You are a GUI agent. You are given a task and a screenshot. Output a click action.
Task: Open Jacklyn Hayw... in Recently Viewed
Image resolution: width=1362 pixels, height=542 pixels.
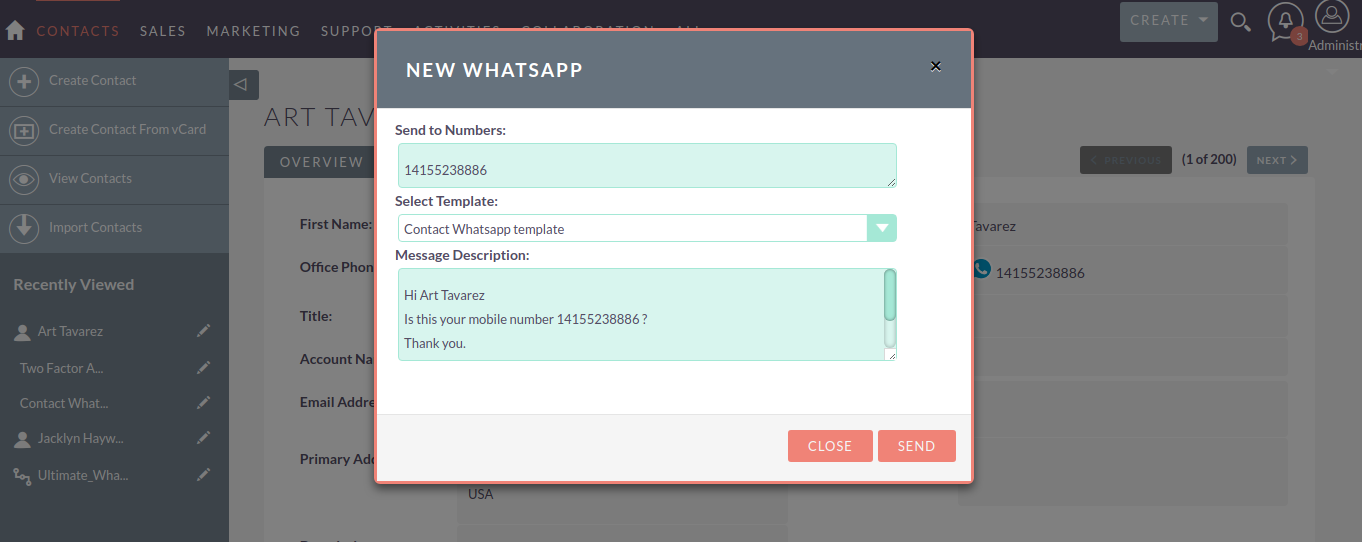81,438
